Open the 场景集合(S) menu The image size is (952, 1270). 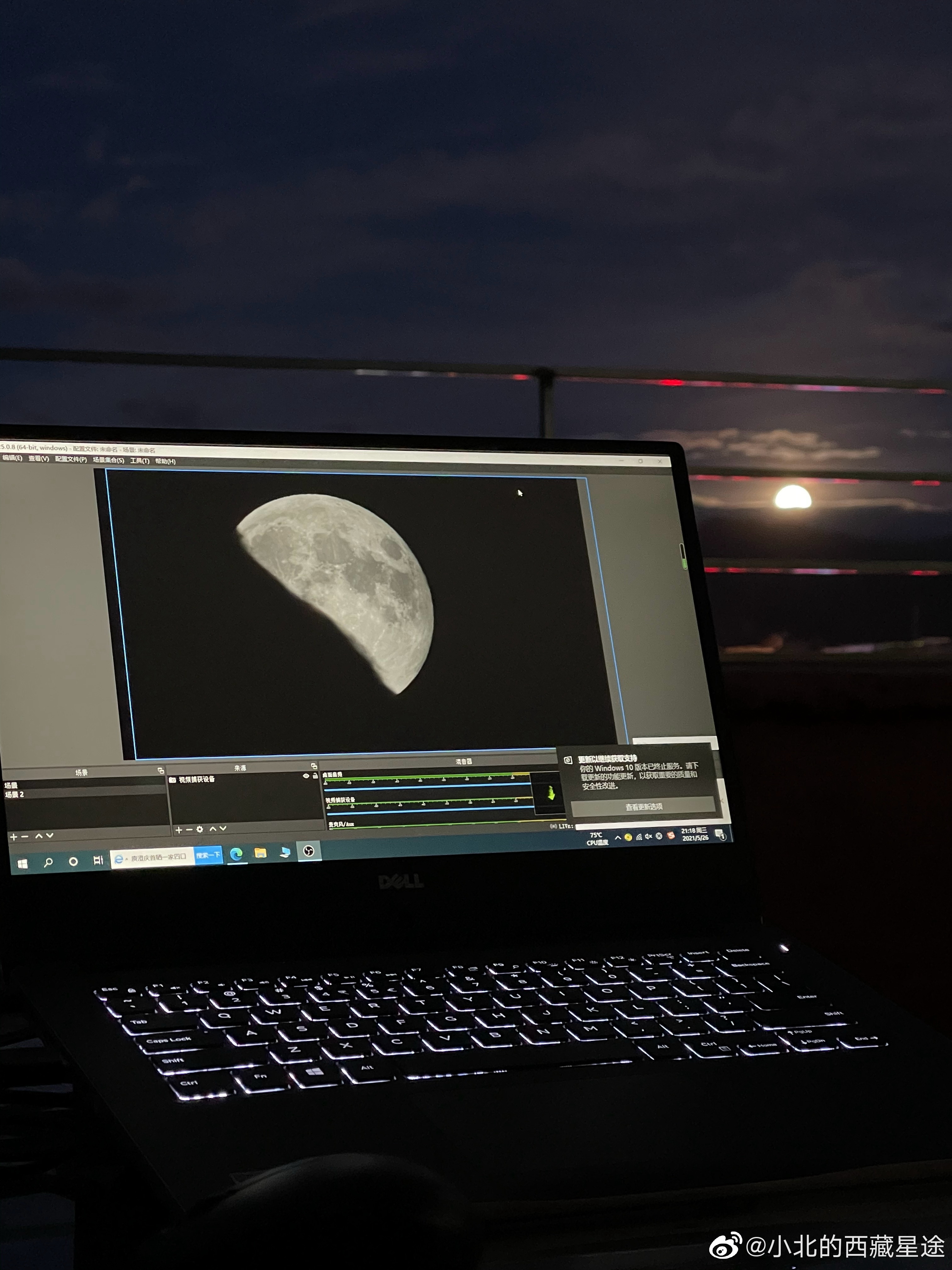(109, 460)
